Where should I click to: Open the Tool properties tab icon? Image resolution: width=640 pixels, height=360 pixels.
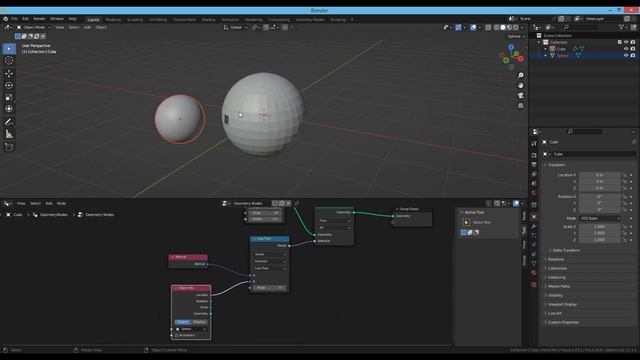pos(534,144)
